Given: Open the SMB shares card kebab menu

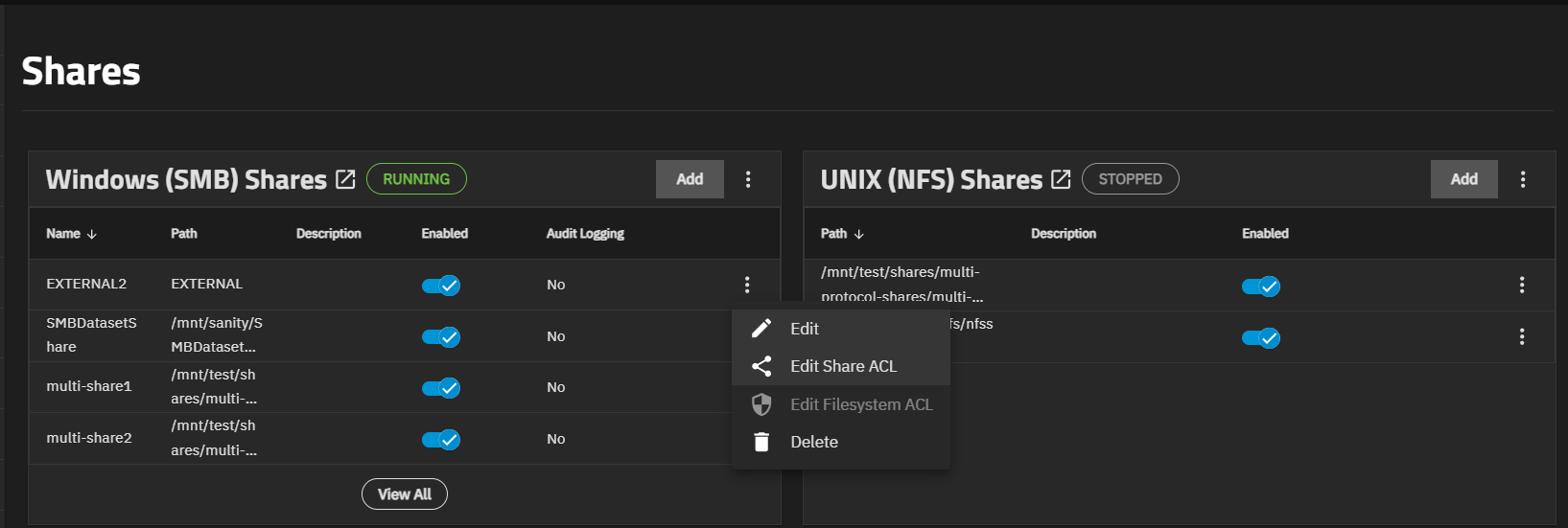Looking at the screenshot, I should point(748,179).
